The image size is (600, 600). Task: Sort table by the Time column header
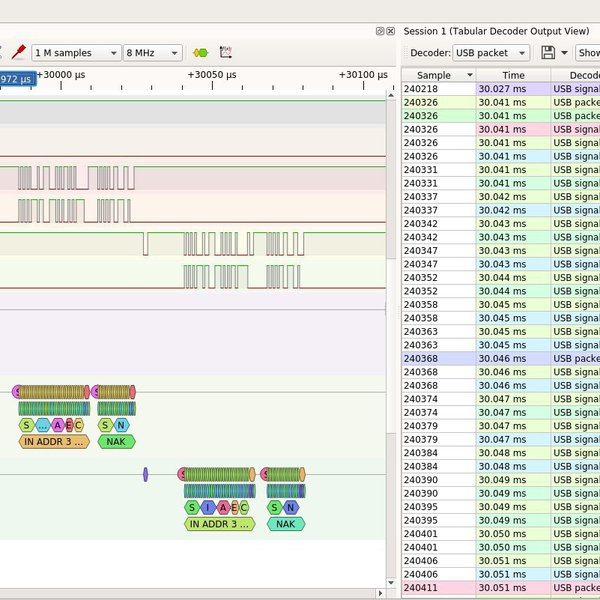click(512, 75)
